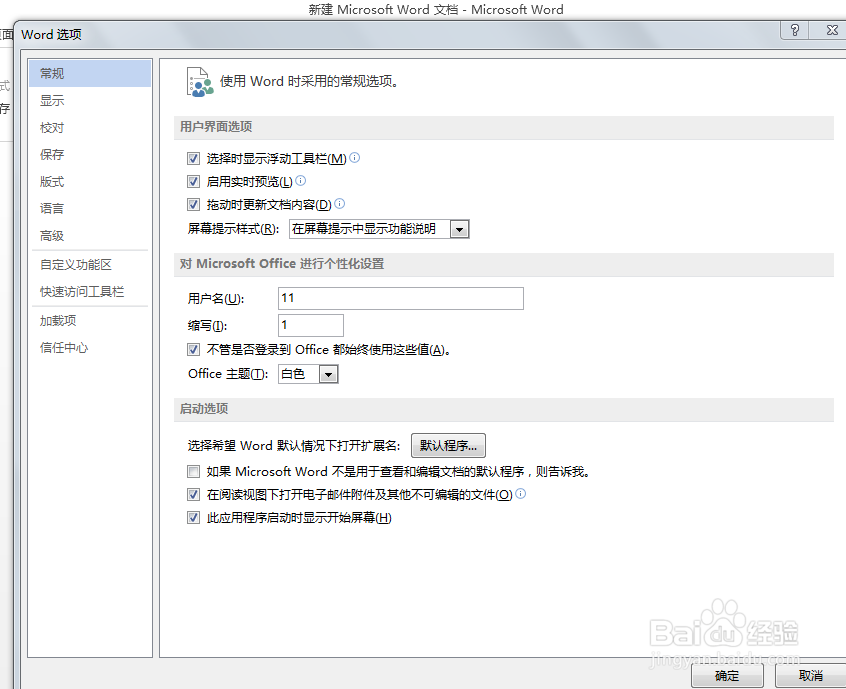This screenshot has height=689, width=846.
Task: Click the 用户名 input field
Action: click(401, 298)
